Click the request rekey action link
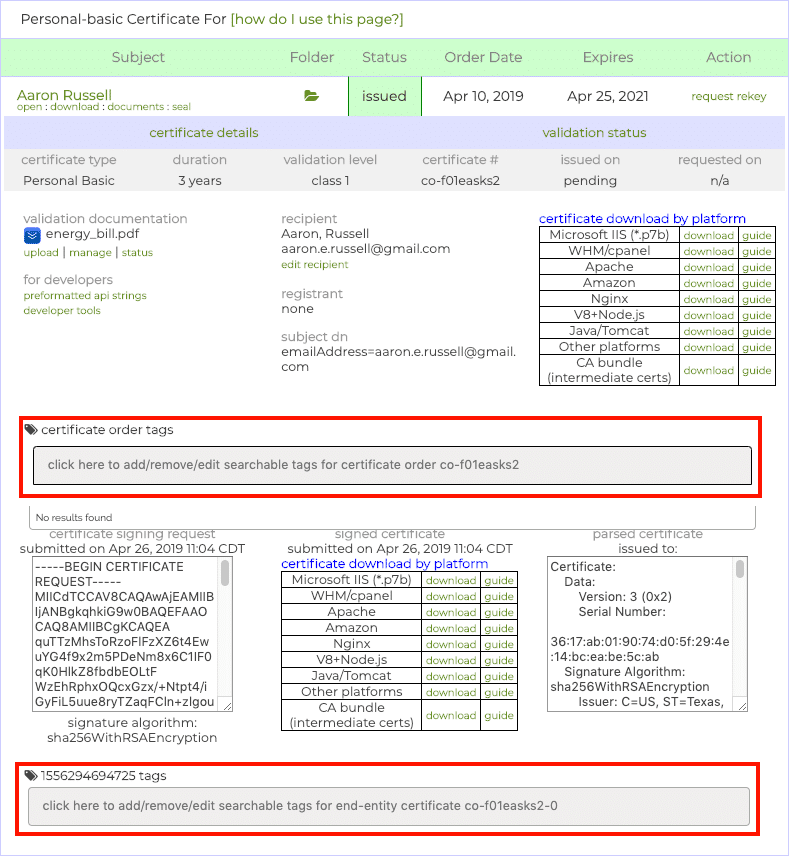Screen dimensions: 789x856 click(x=728, y=97)
